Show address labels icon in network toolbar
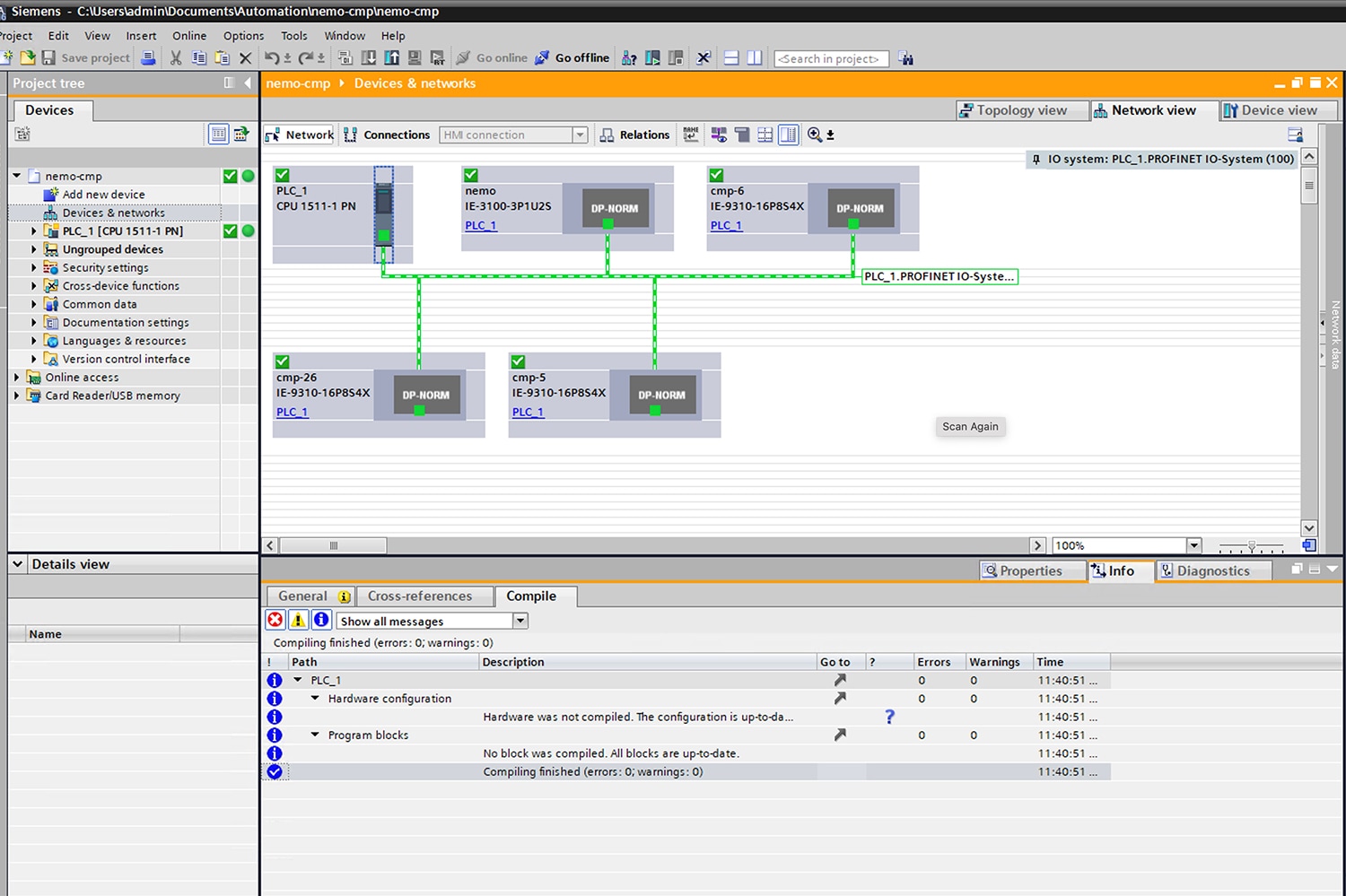 tap(719, 135)
